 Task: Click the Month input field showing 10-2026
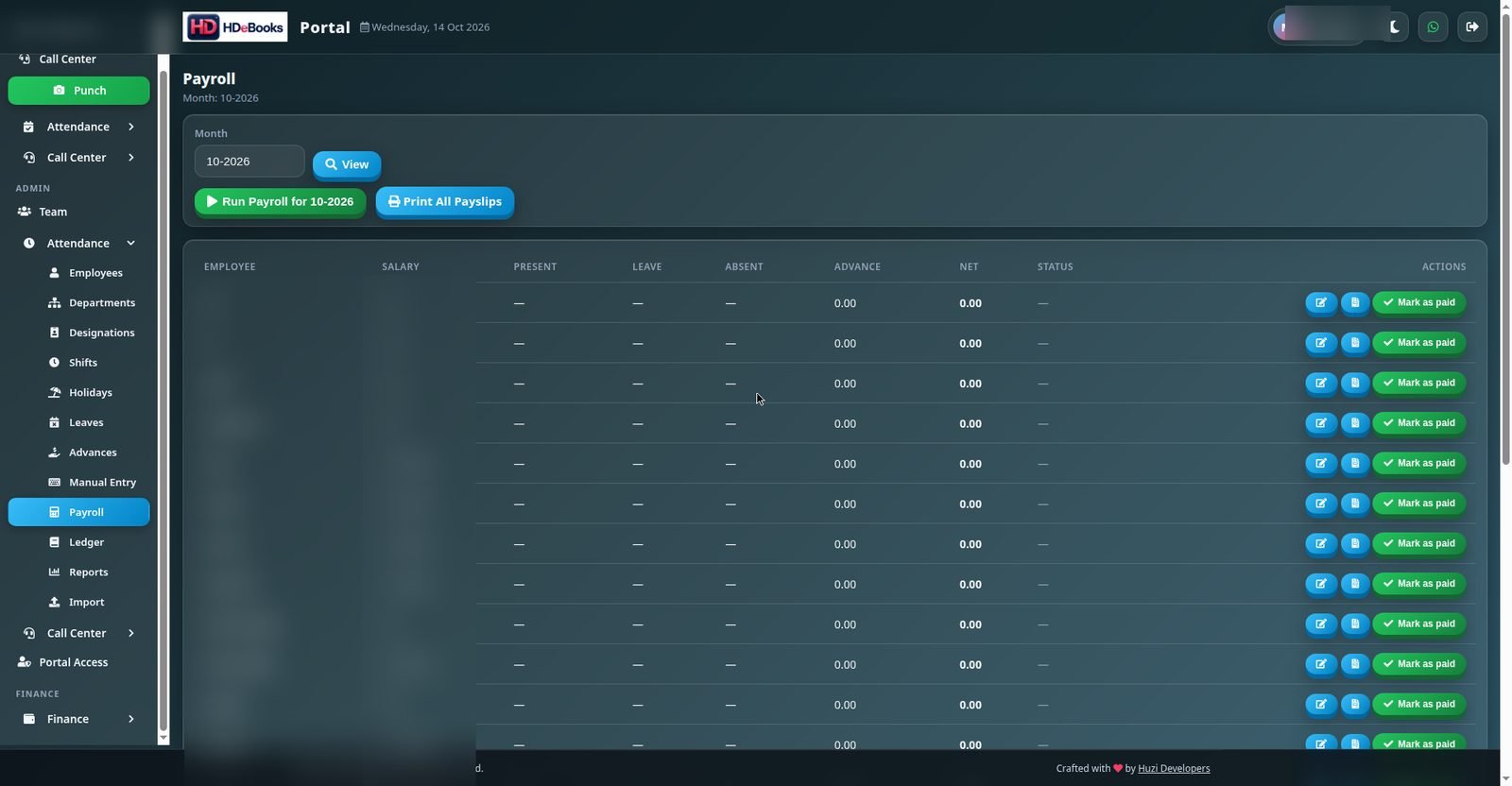coord(249,162)
